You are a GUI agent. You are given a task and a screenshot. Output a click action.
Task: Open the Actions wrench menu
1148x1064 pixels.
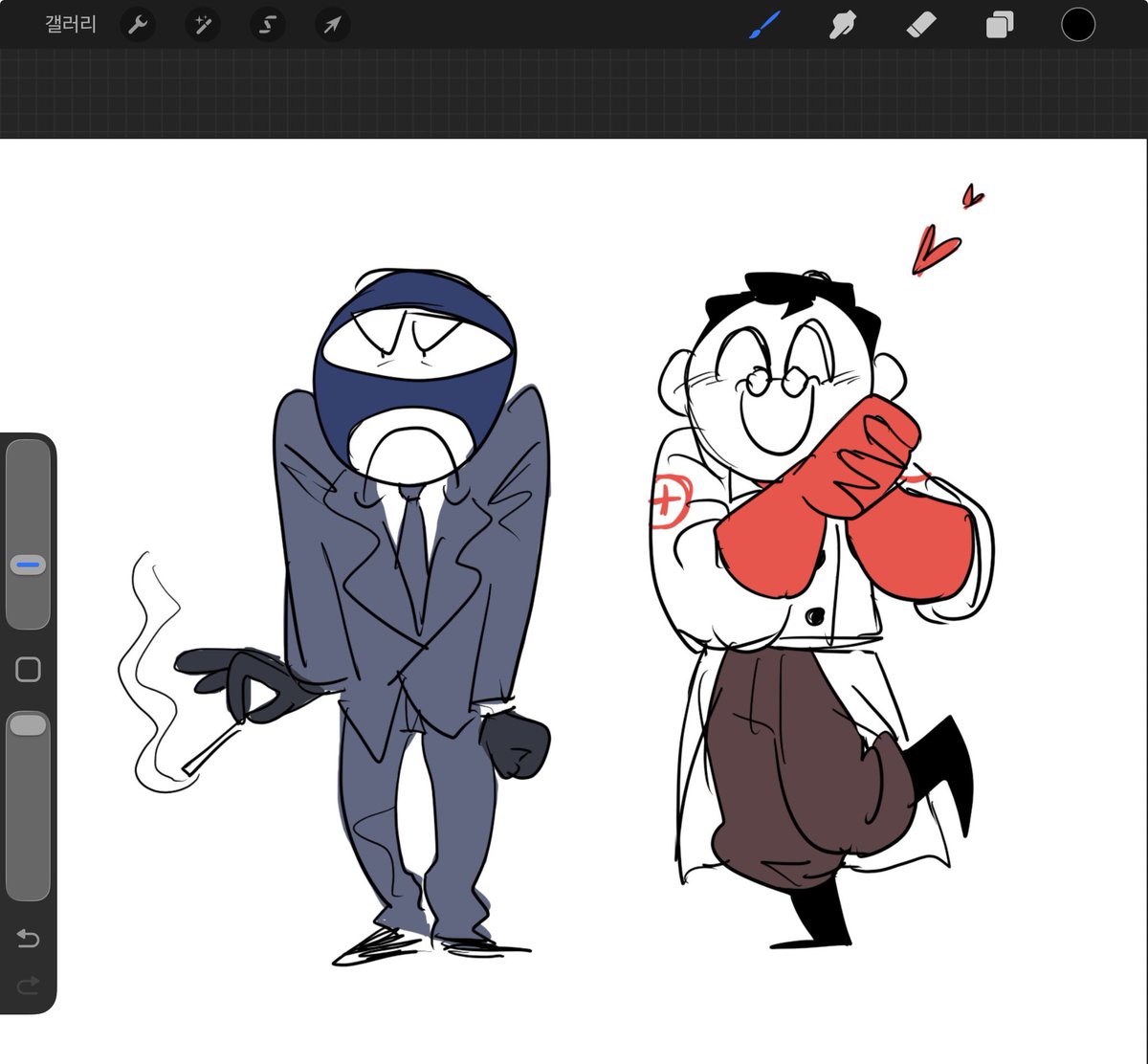tap(138, 25)
